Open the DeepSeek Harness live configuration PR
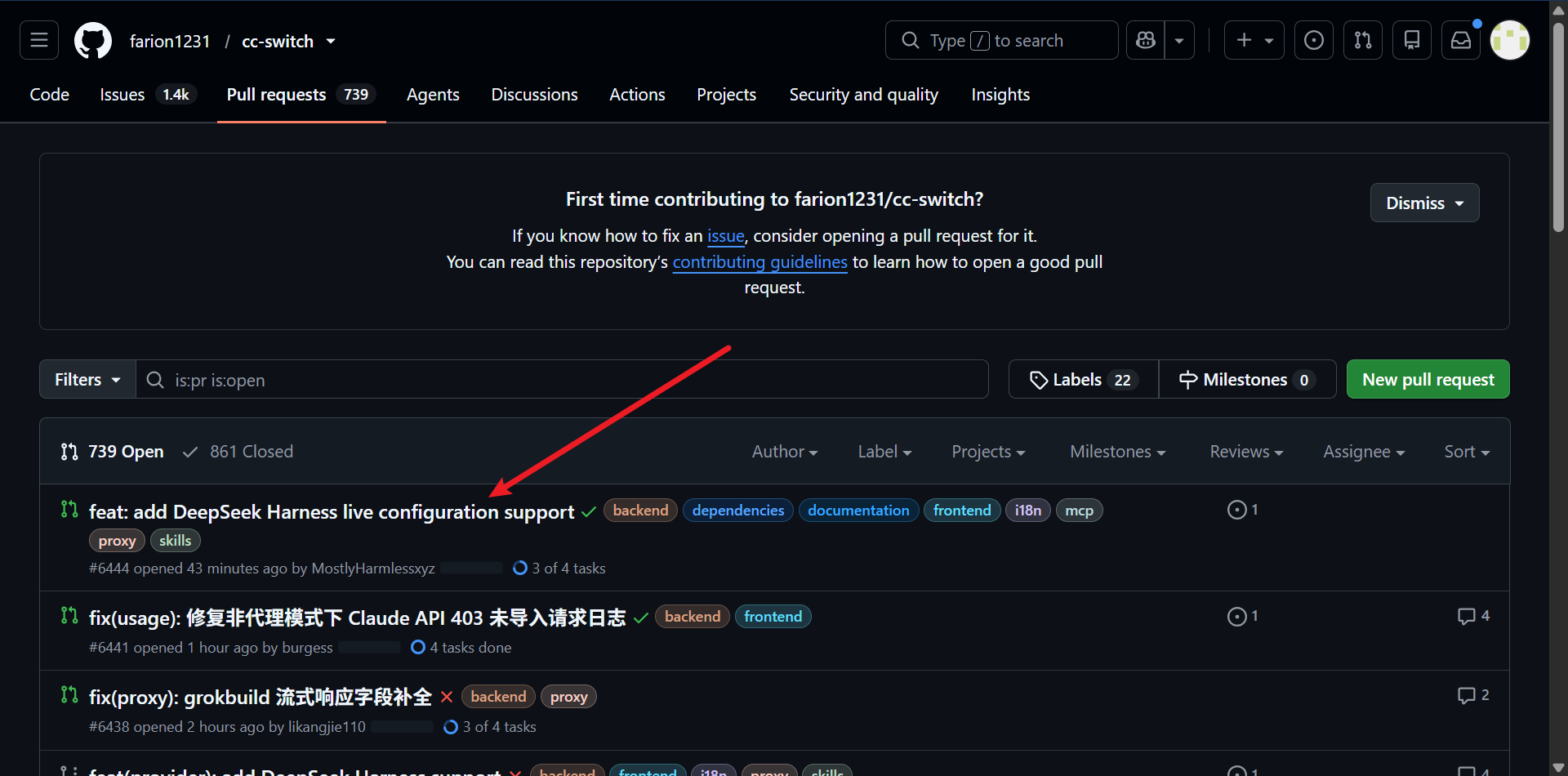Screen dimensions: 1568x776 coord(332,511)
